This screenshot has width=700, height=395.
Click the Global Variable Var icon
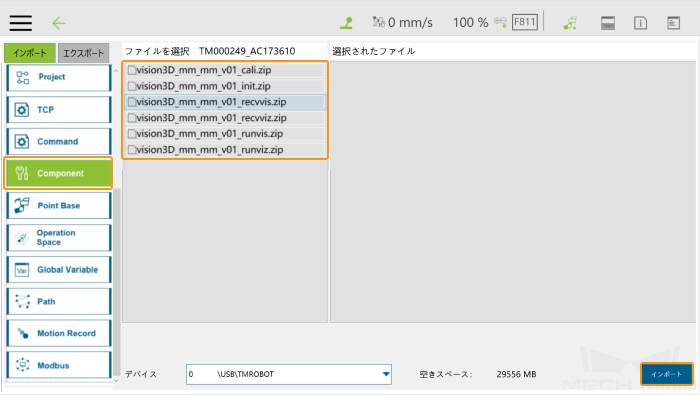(x=22, y=270)
